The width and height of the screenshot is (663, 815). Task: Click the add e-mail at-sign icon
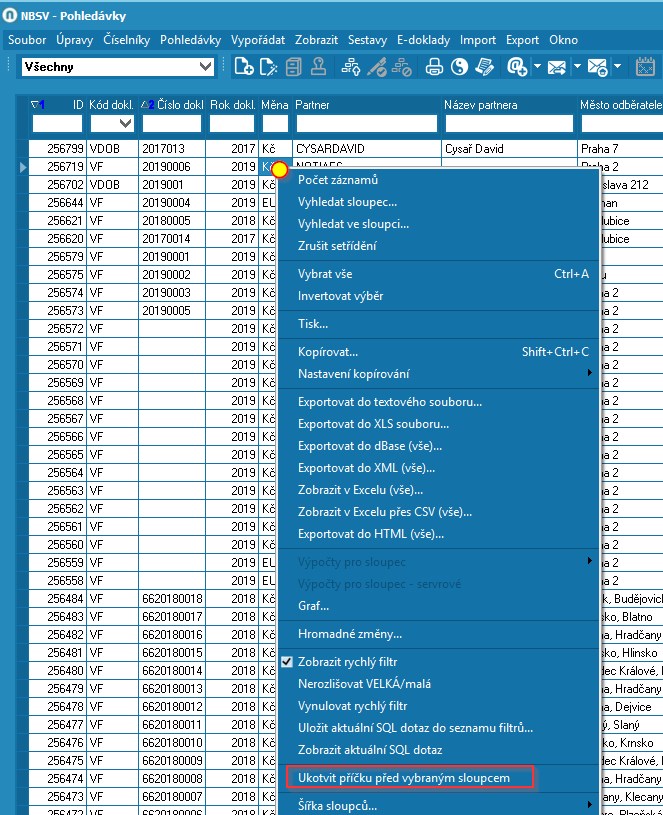516,67
